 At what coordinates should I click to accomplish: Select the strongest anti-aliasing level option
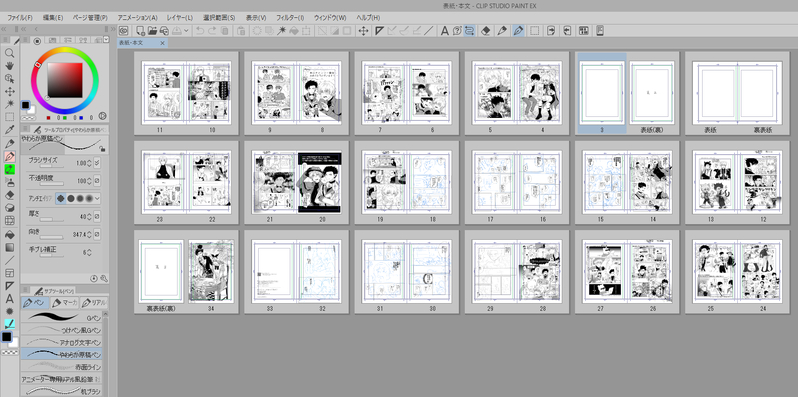coord(89,198)
